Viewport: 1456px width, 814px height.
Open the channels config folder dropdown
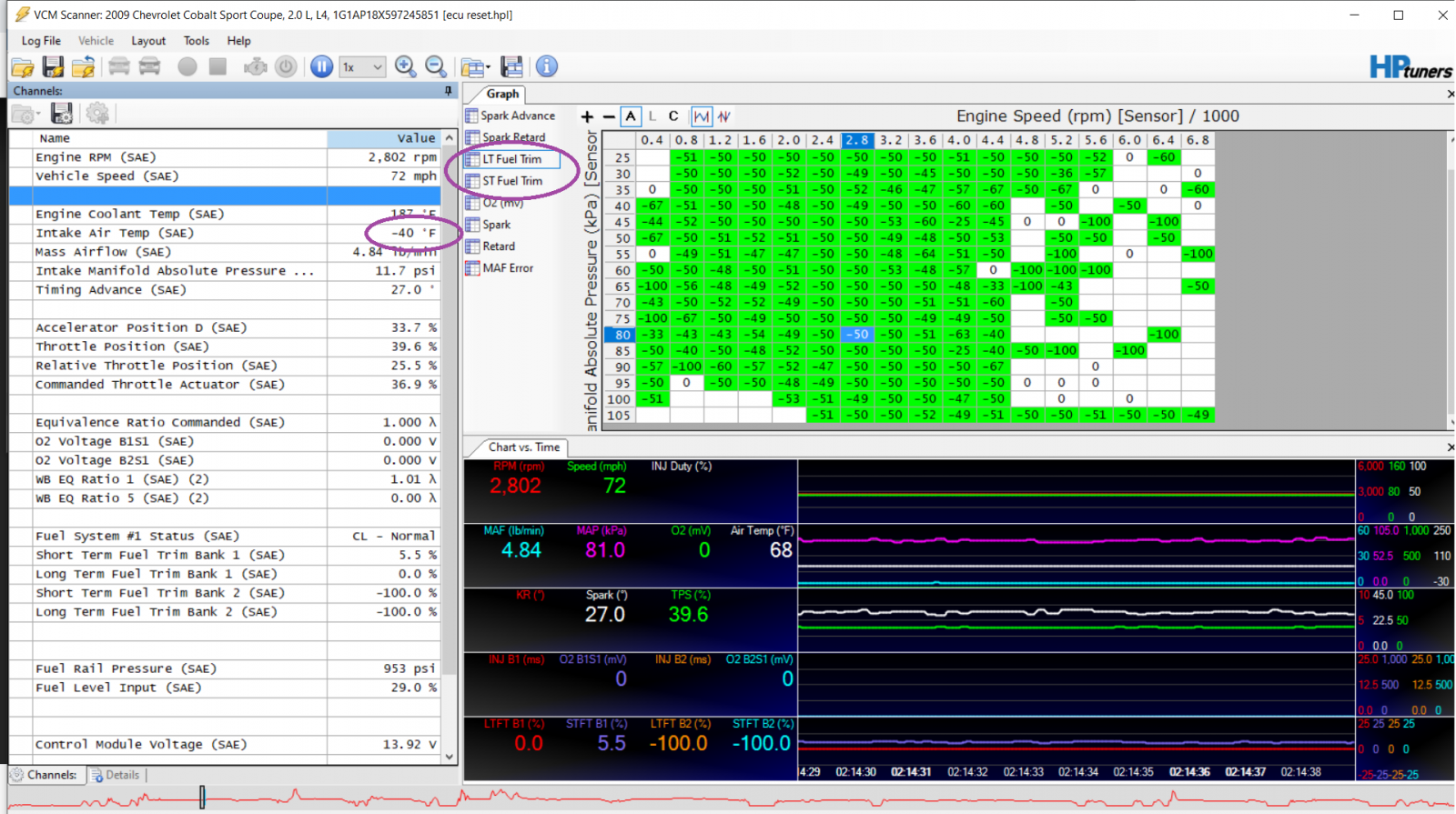click(x=25, y=114)
